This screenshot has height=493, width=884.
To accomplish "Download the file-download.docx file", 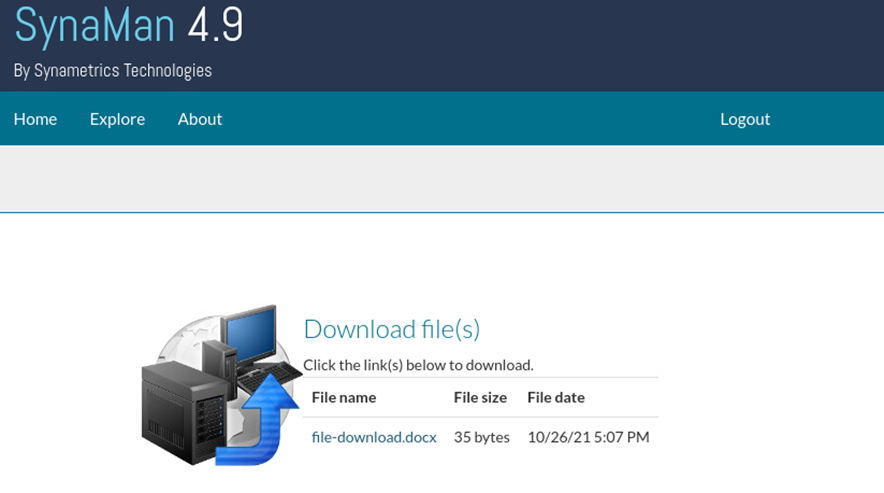I will (x=374, y=437).
